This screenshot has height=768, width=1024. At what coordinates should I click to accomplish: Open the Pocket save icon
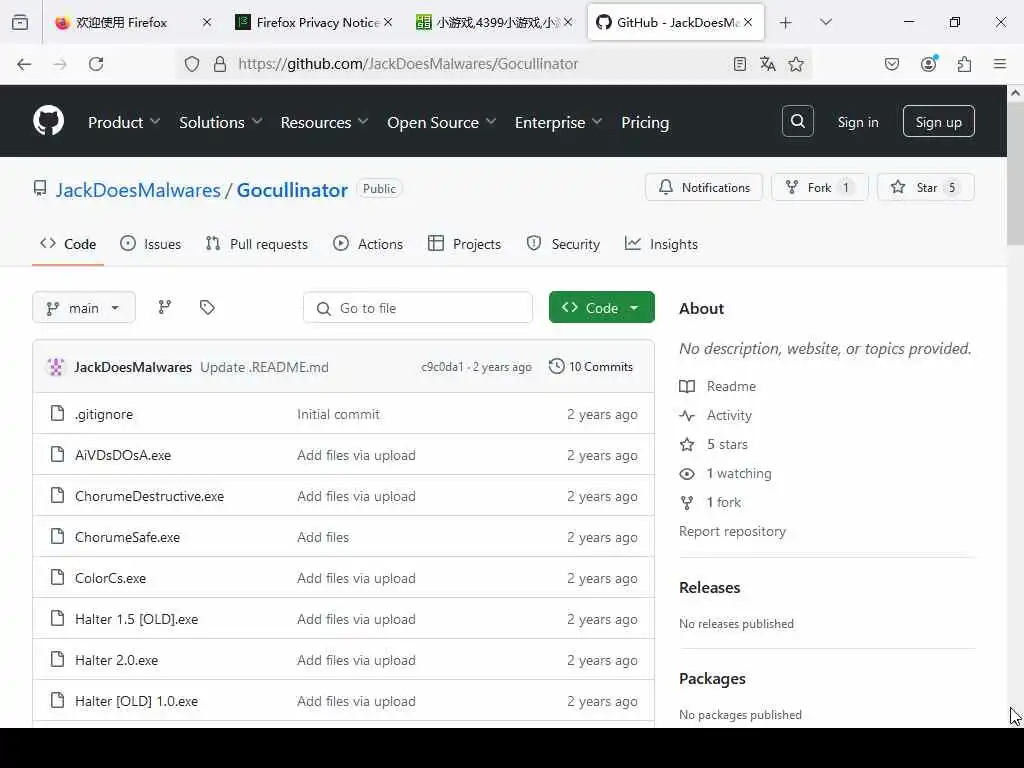891,64
